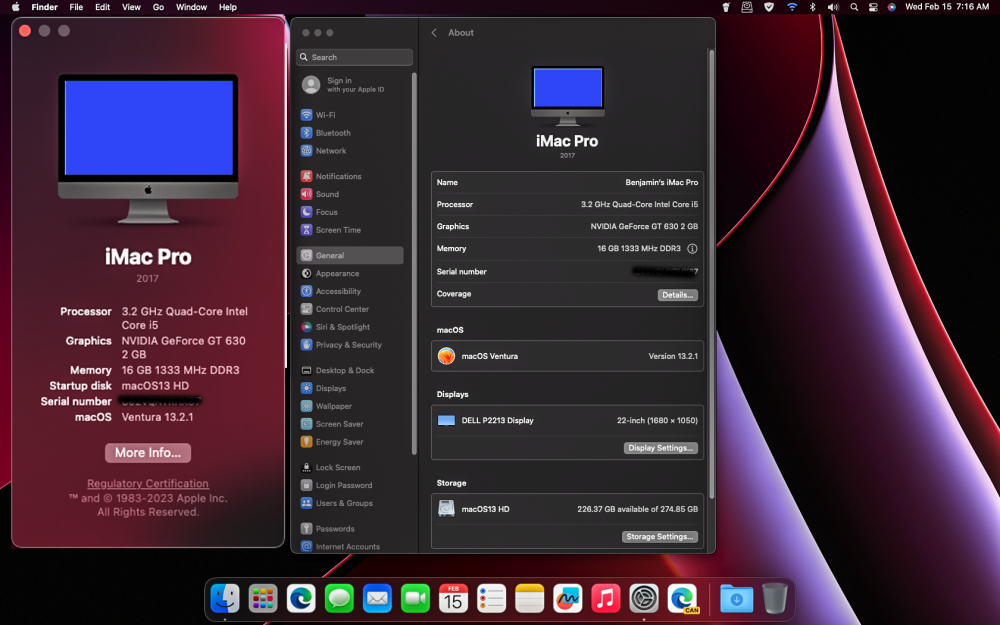Open Messages from the Dock
The width and height of the screenshot is (1000, 625).
[x=339, y=598]
